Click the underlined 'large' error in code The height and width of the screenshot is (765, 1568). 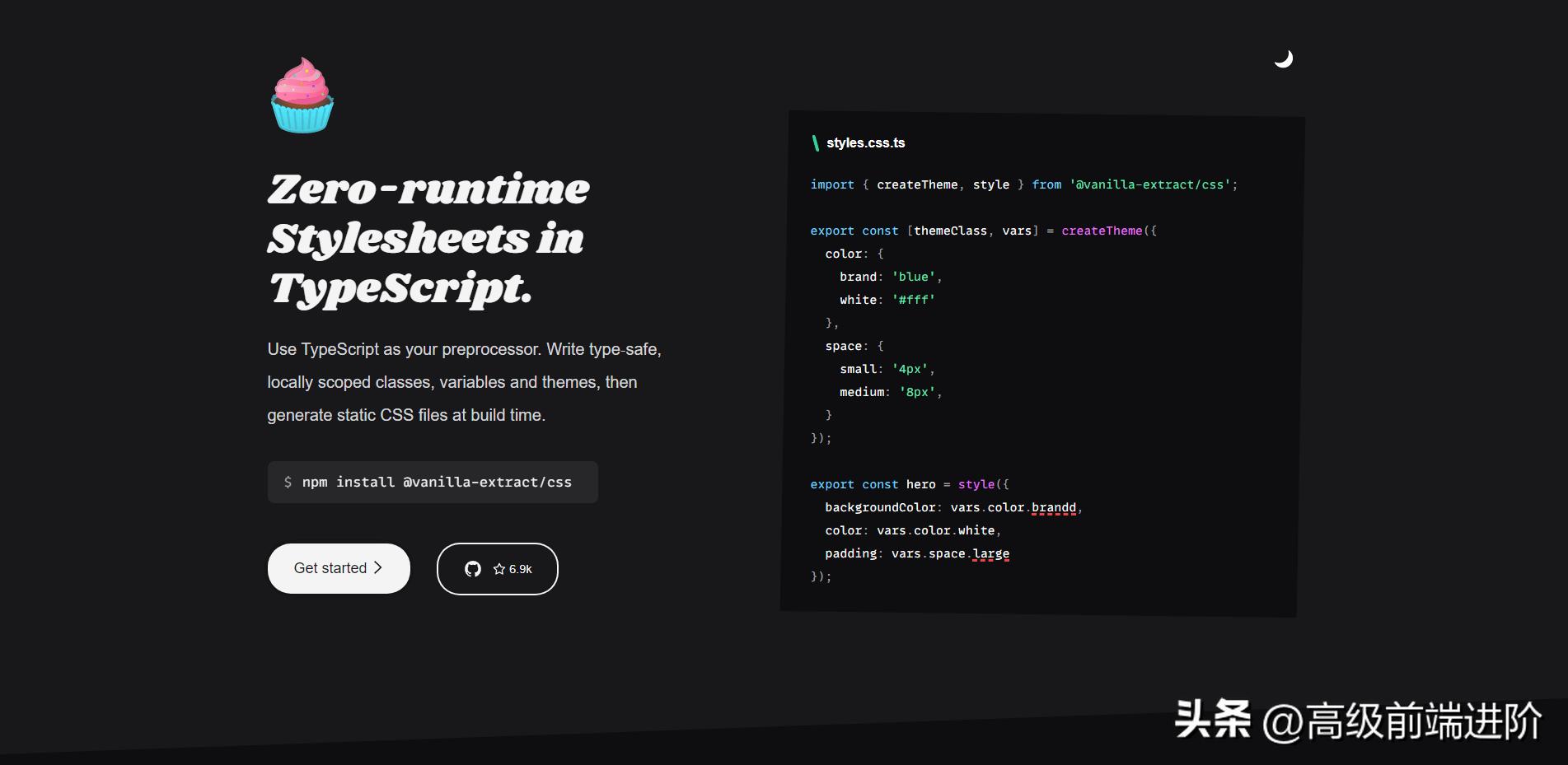[990, 554]
